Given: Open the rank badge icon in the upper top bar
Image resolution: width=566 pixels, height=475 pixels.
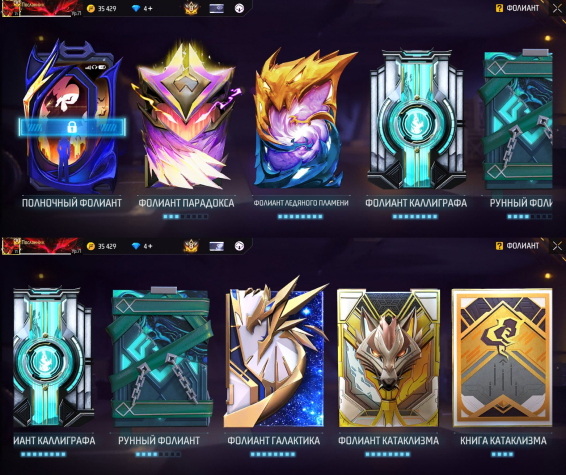Looking at the screenshot, I should click(x=191, y=8).
